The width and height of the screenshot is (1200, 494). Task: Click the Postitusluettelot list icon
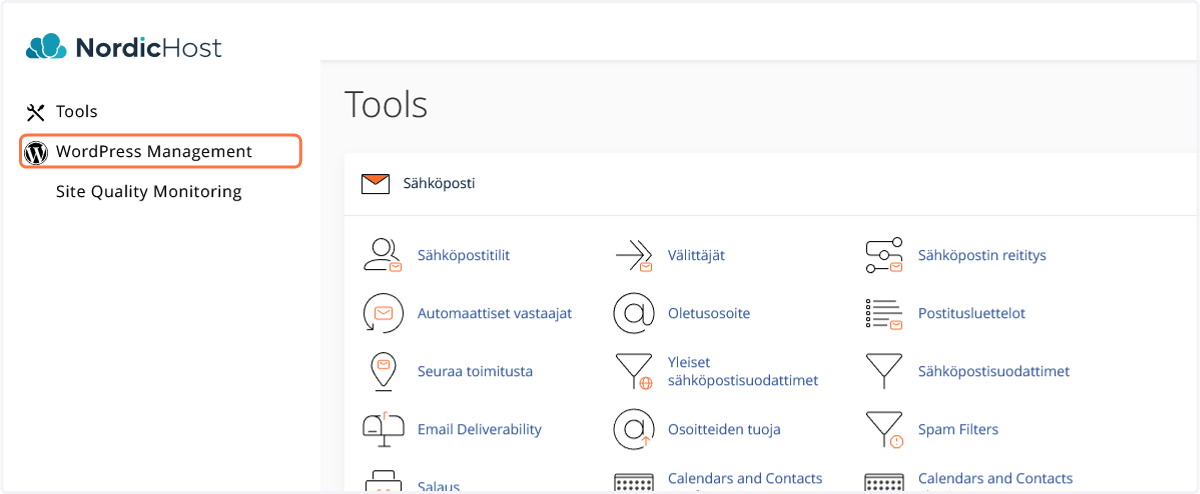point(883,313)
